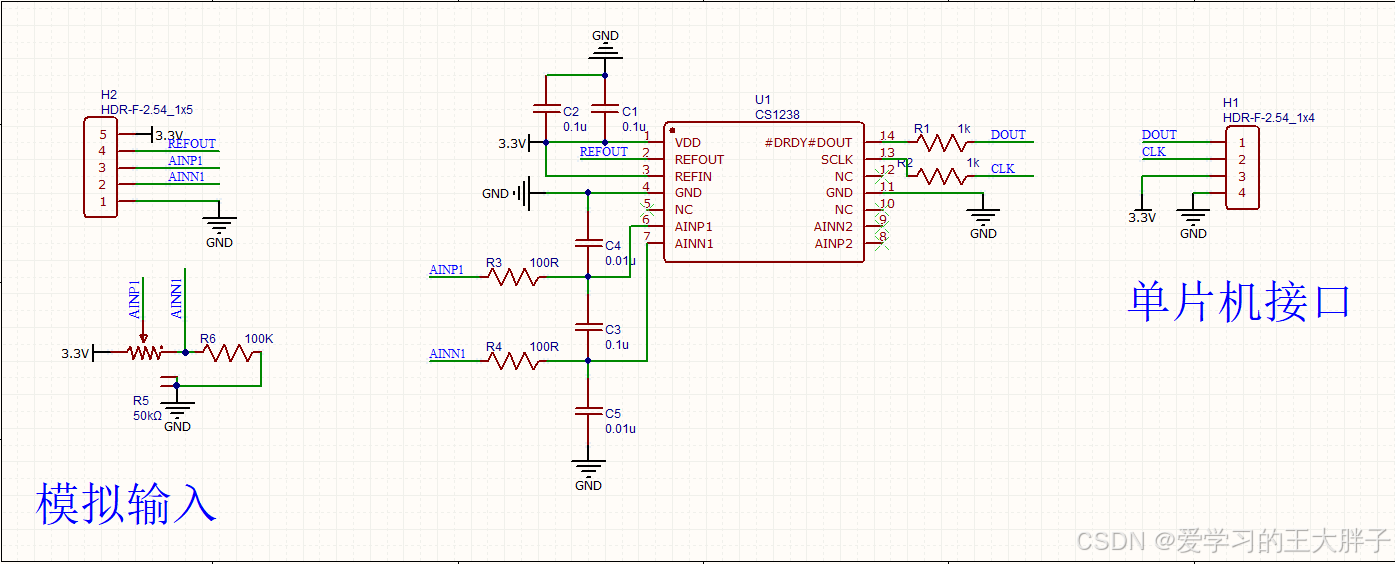Screen dimensions: 1395x564
Task: Select capacitor C1 symbol
Action: 604,107
